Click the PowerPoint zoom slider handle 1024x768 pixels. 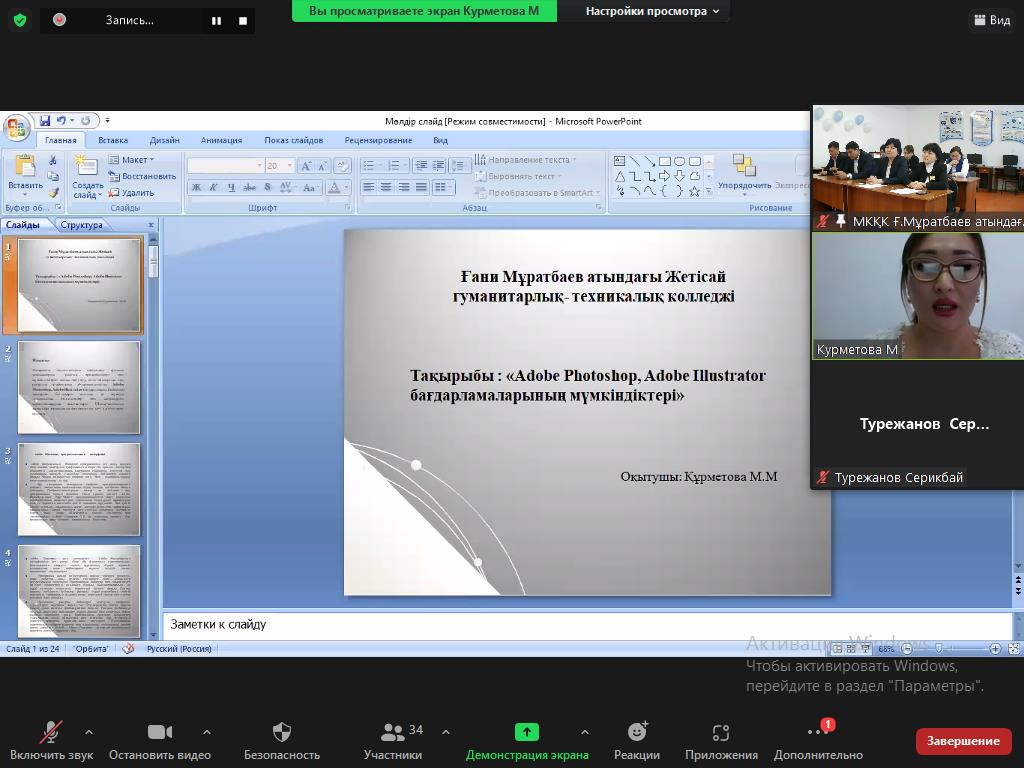(938, 648)
